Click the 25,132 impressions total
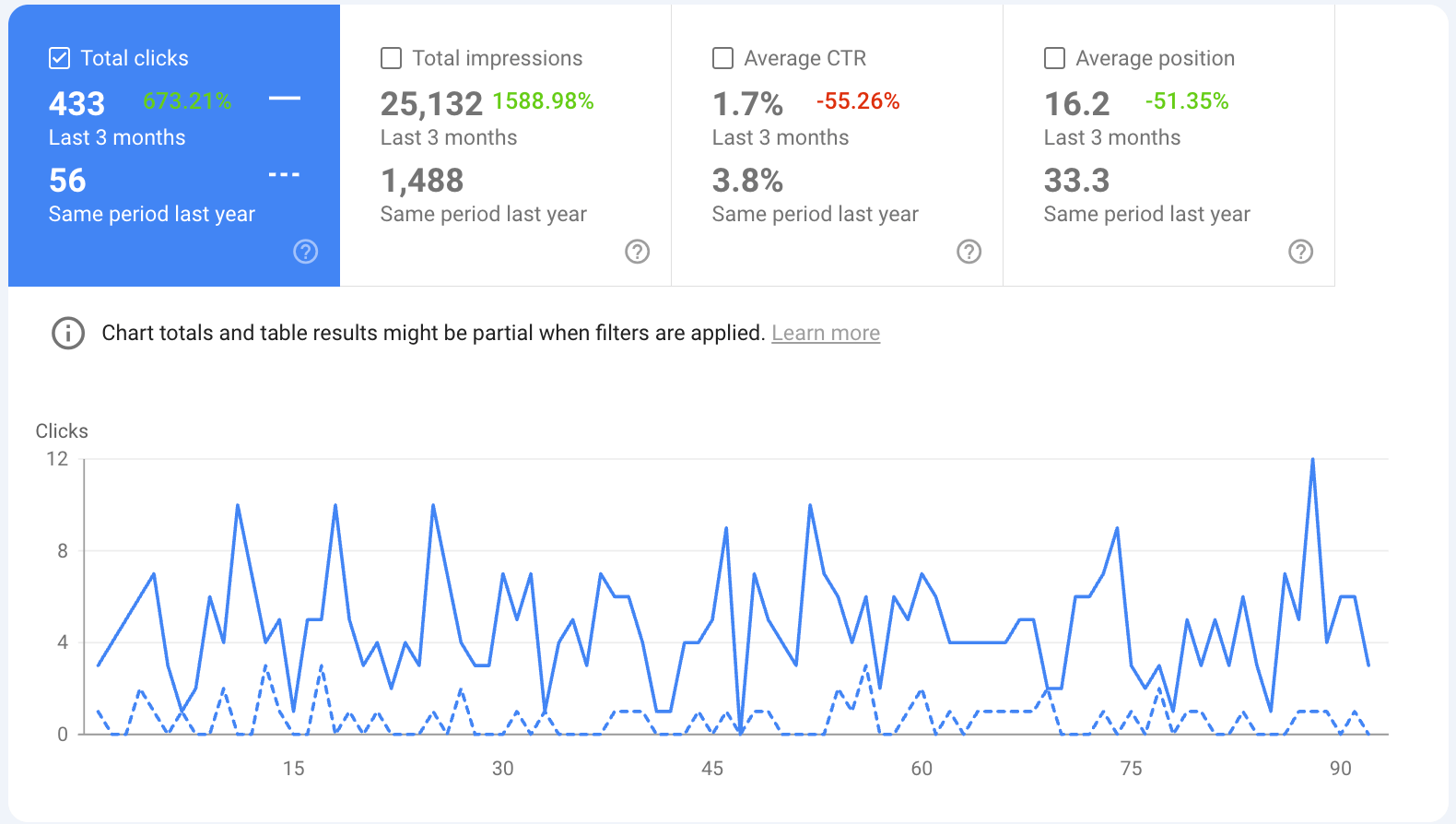The width and height of the screenshot is (1456, 824). [x=431, y=104]
